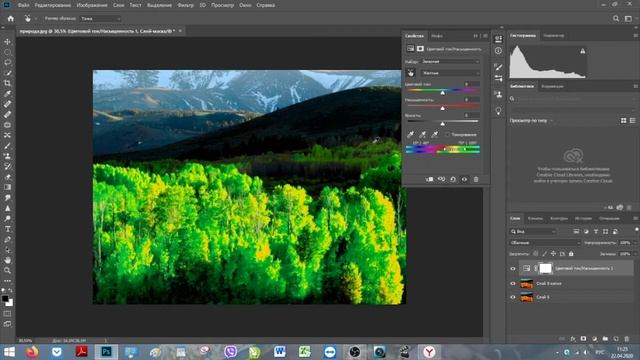Open the color range dropdown in the Properties panel
Screen dimensions: 640x360
[450, 73]
